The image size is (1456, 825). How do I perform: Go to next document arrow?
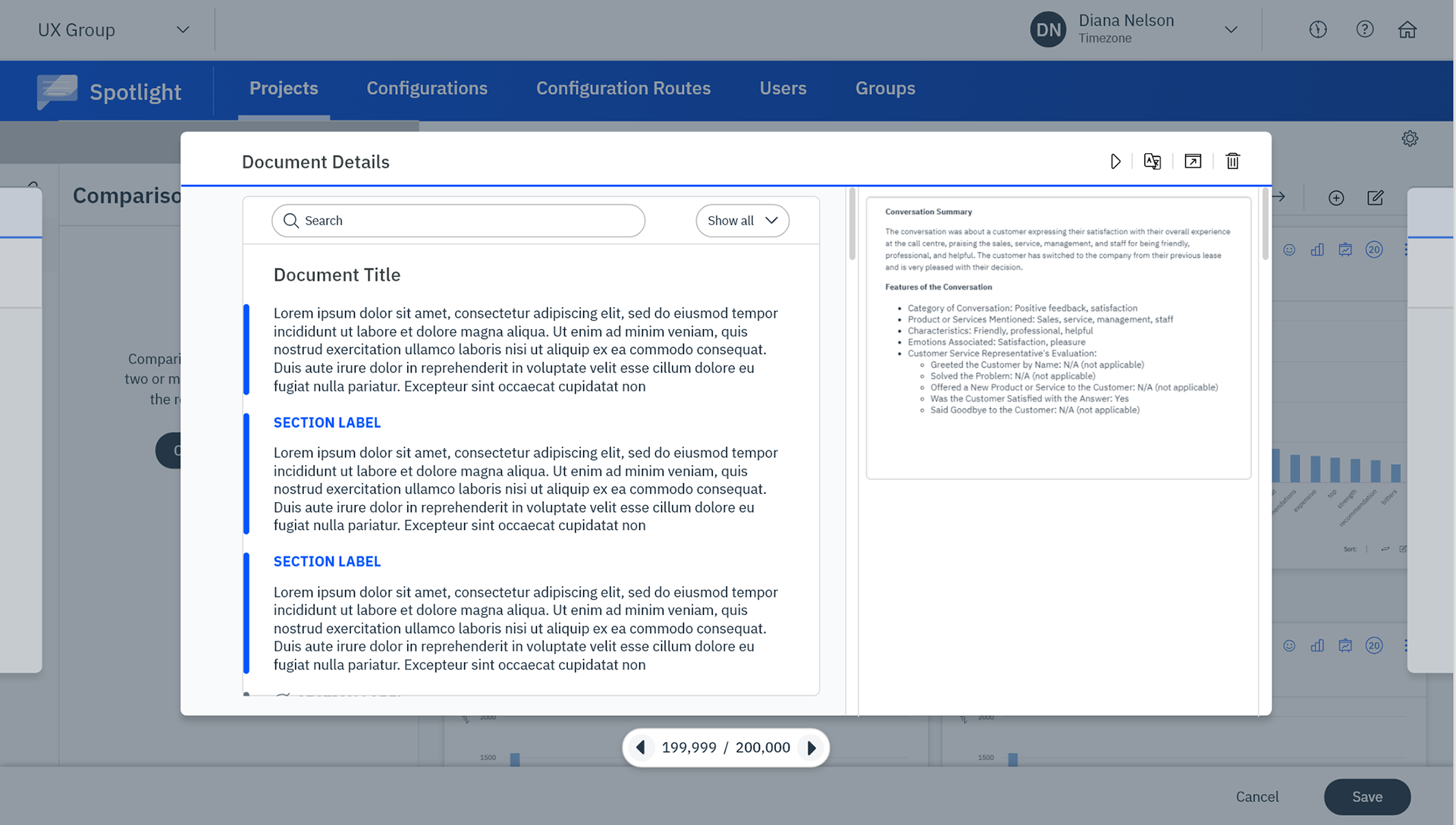pos(811,748)
